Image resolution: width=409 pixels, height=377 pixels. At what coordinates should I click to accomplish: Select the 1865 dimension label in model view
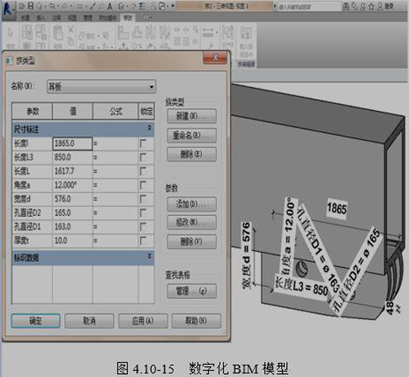[337, 209]
